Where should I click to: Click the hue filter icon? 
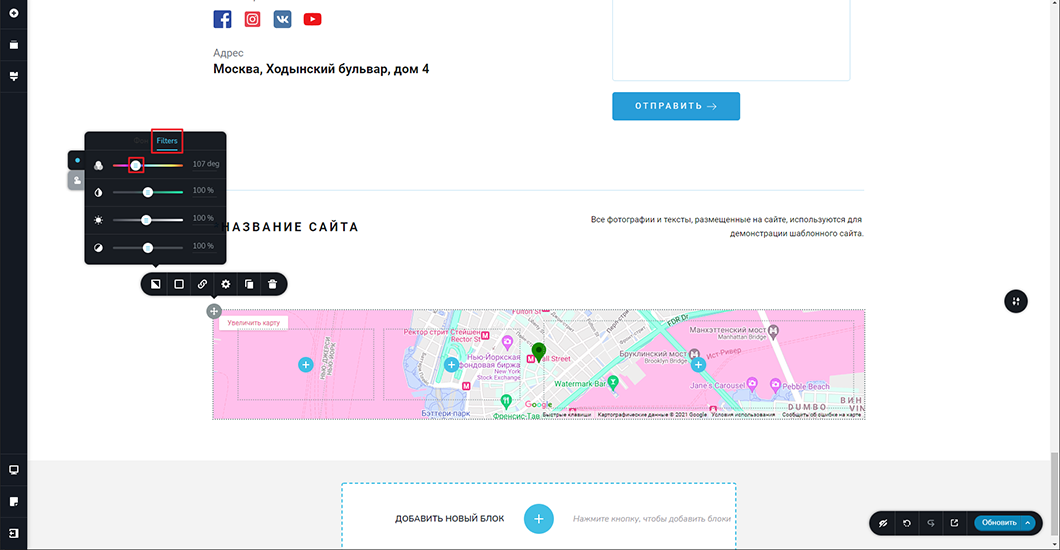pyautogui.click(x=99, y=165)
